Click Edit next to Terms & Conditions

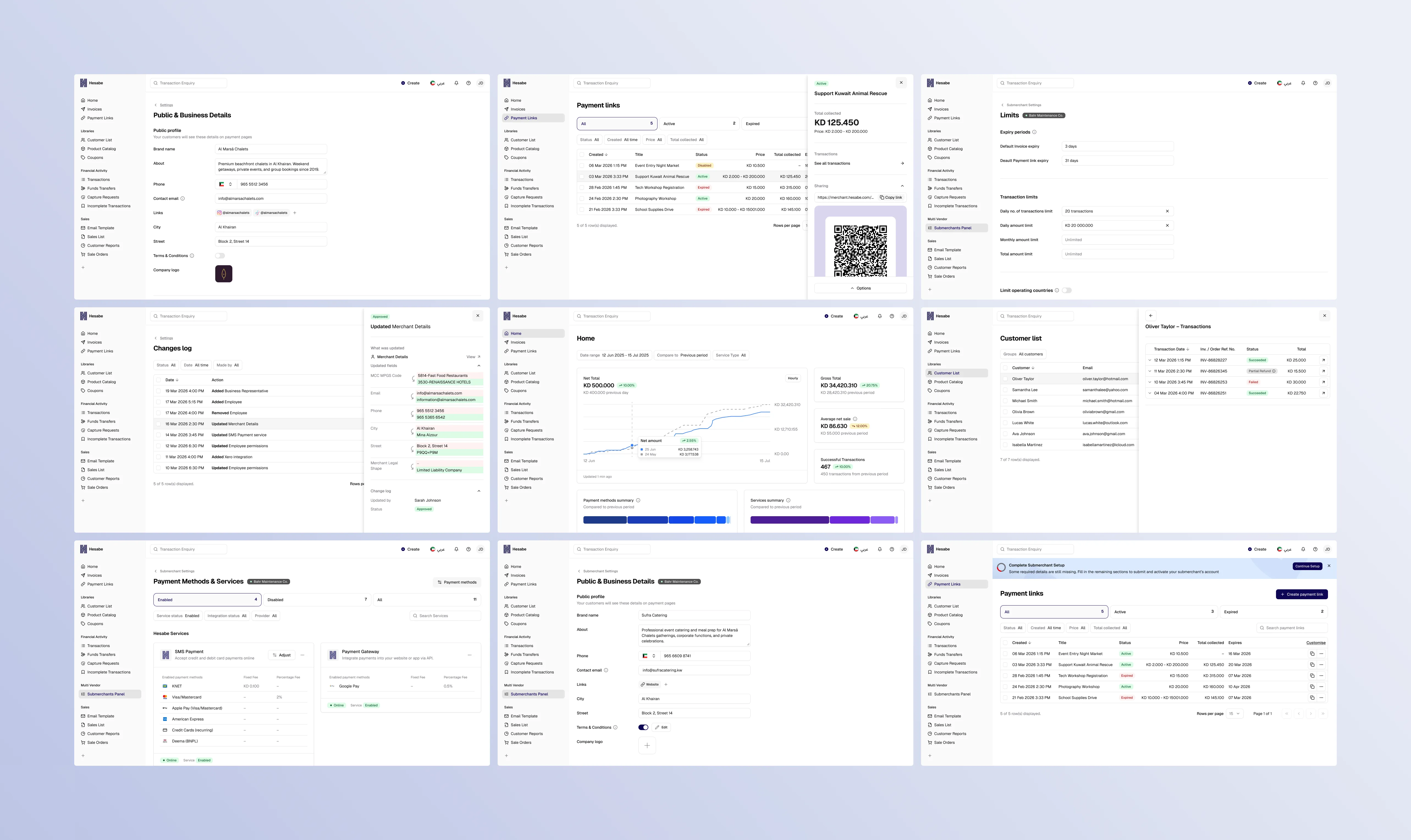661,727
